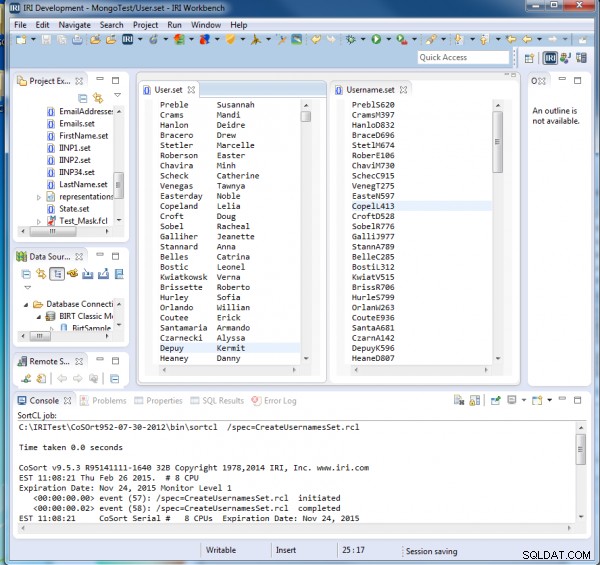Click define connection icon in Remote Systems
600x565 pixels.
(x=26, y=379)
